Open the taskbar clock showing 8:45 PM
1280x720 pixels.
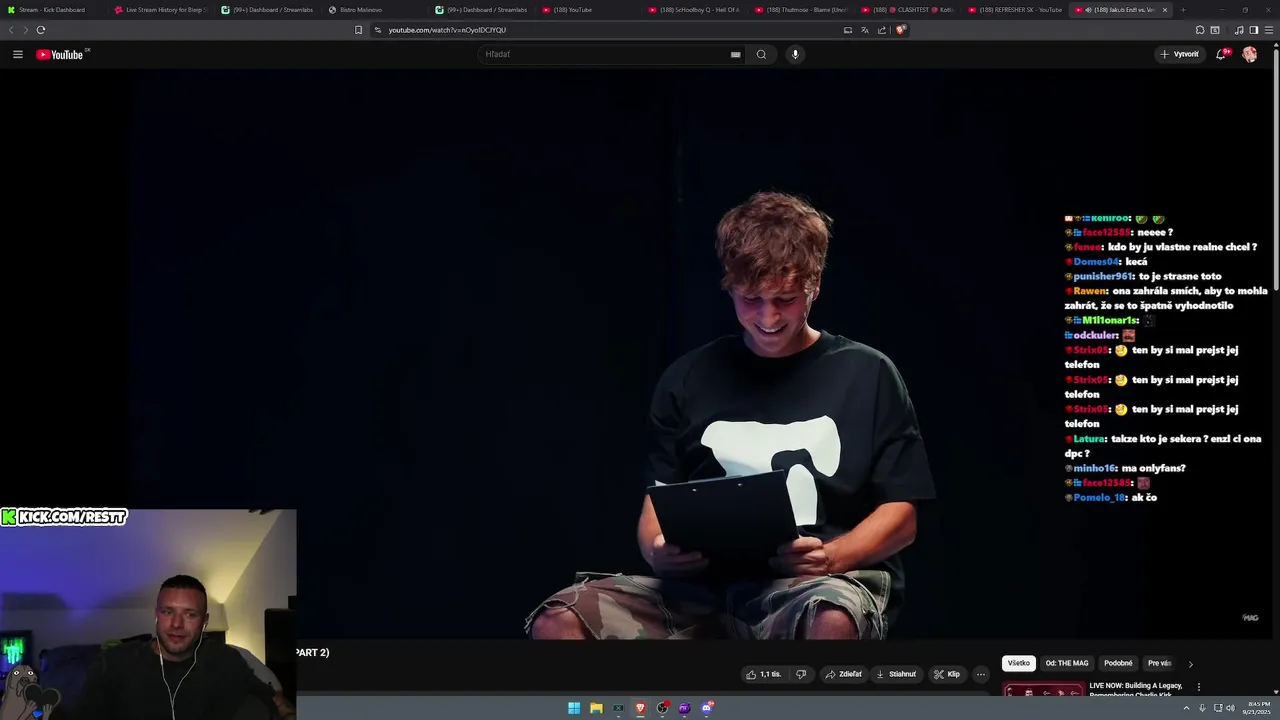1258,708
